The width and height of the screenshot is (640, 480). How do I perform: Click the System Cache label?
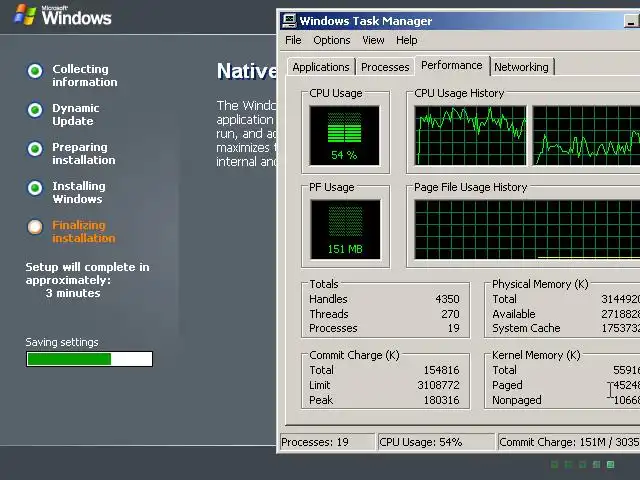tap(526, 328)
